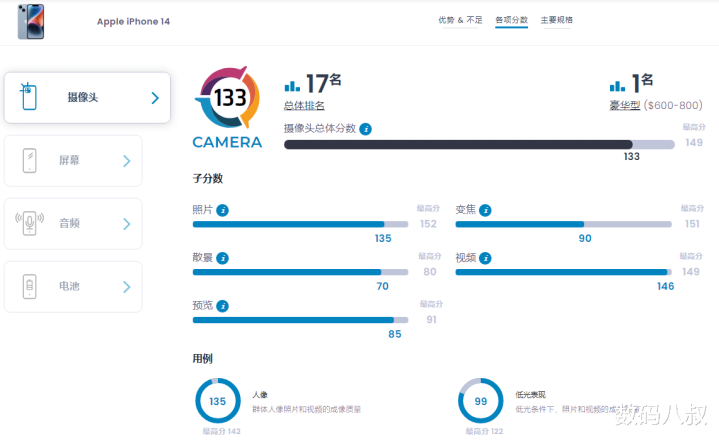Screen dimensions: 719x441
Task: Click the ($600-800) price range text
Action: click(673, 105)
